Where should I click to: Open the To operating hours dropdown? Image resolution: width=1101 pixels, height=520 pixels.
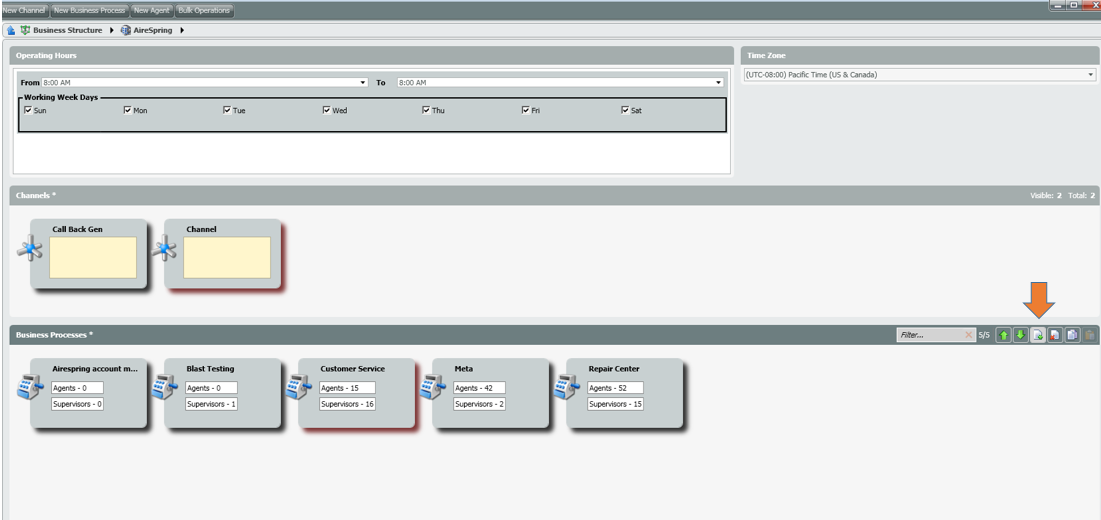tap(718, 83)
